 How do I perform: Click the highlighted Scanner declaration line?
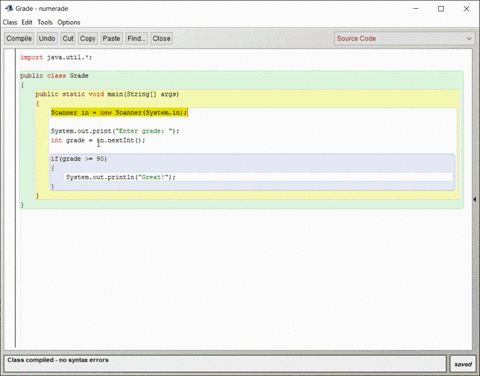point(119,113)
